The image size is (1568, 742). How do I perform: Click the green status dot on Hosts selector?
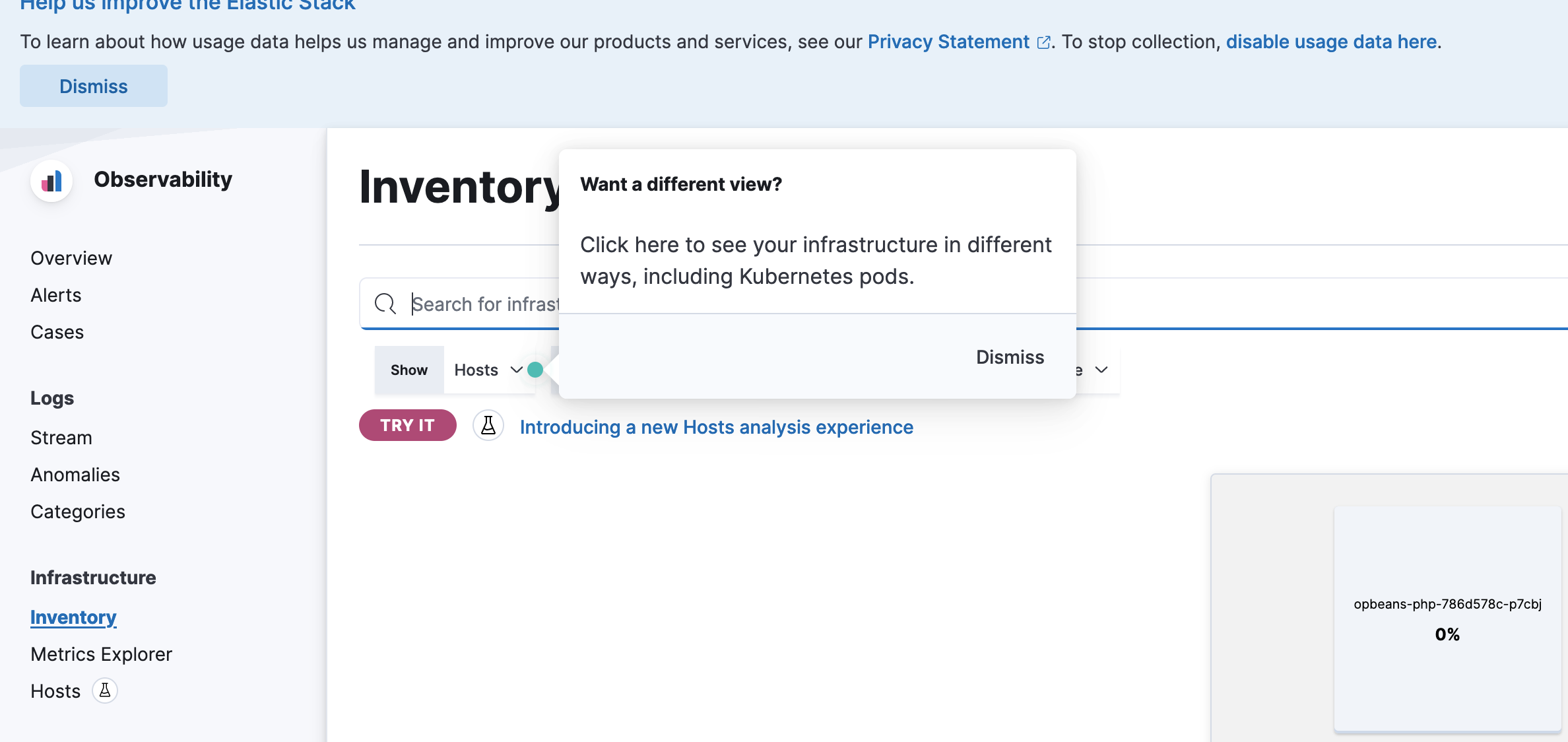pos(535,370)
